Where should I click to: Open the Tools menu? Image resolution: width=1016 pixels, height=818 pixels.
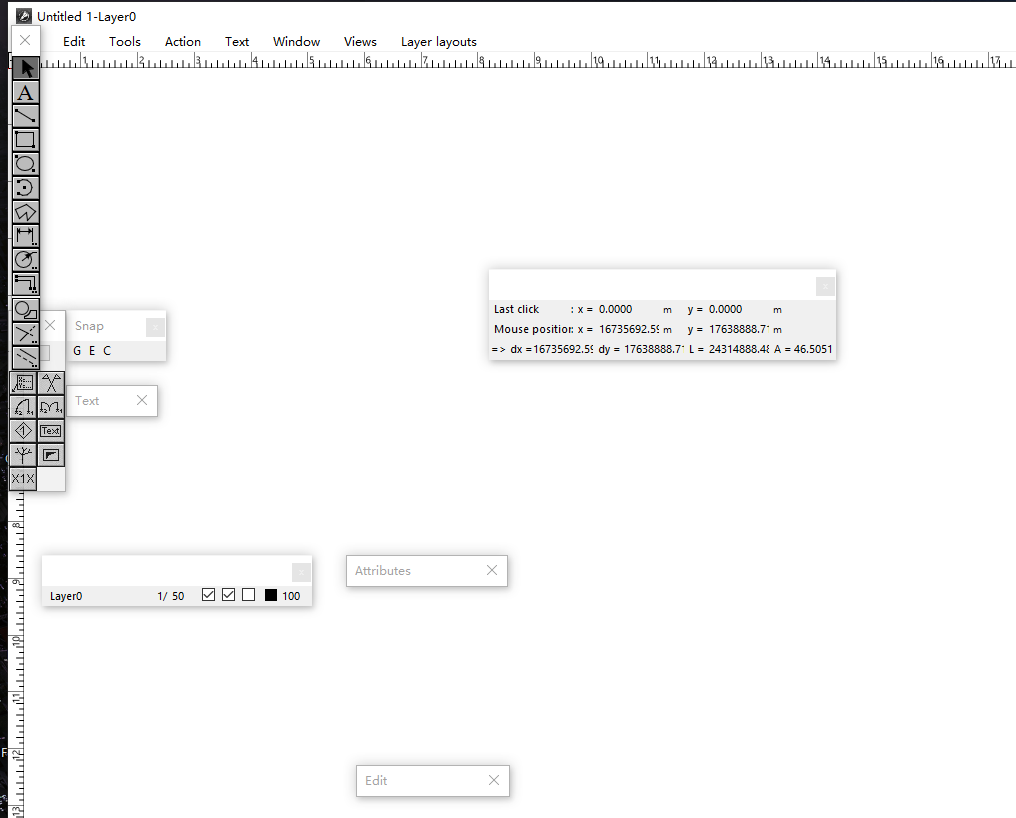(125, 42)
